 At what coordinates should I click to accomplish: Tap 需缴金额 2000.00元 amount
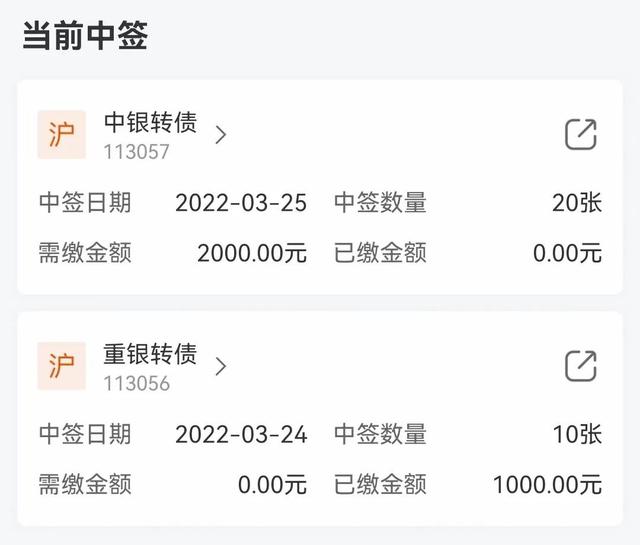252,253
